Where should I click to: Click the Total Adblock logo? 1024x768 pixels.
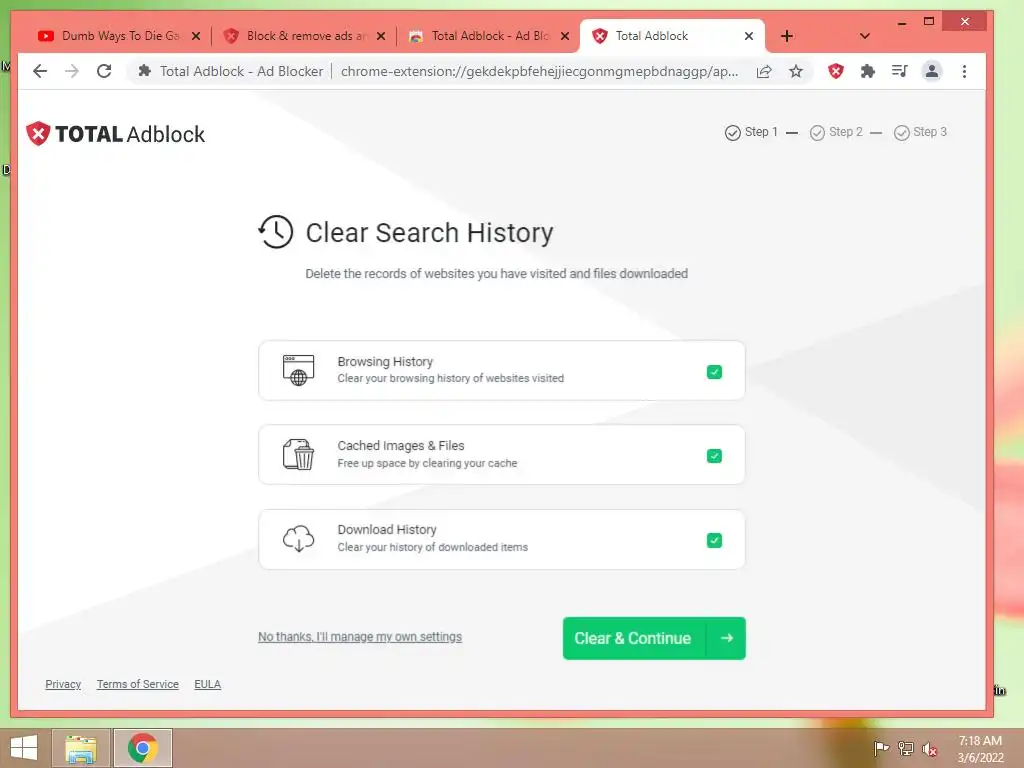tap(116, 134)
